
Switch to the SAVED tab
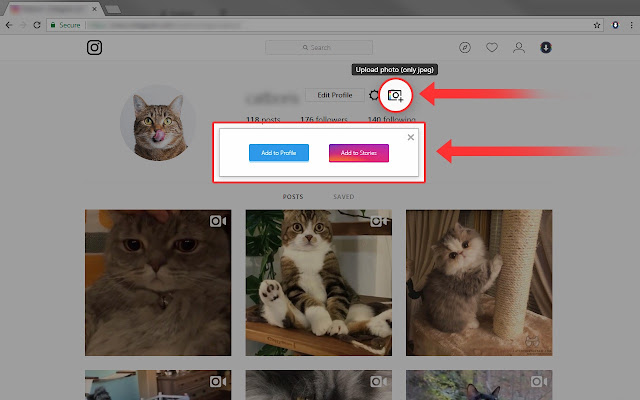coord(344,197)
